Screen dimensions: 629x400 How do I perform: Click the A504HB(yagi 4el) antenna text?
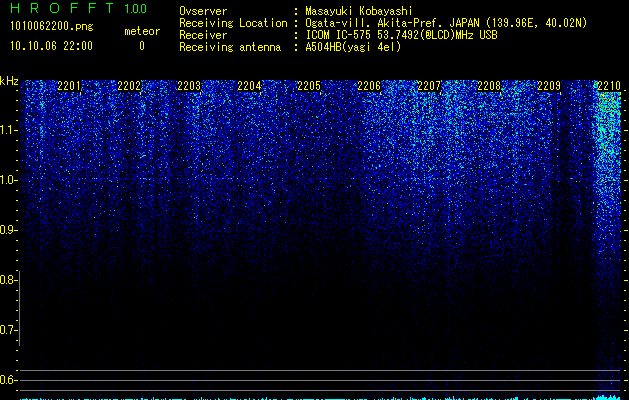click(x=353, y=47)
